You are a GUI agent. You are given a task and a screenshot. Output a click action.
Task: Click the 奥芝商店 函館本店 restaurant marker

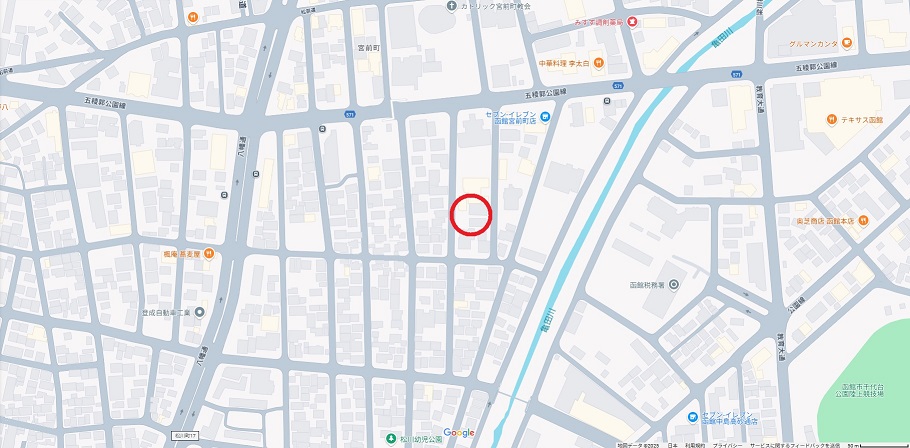[864, 221]
